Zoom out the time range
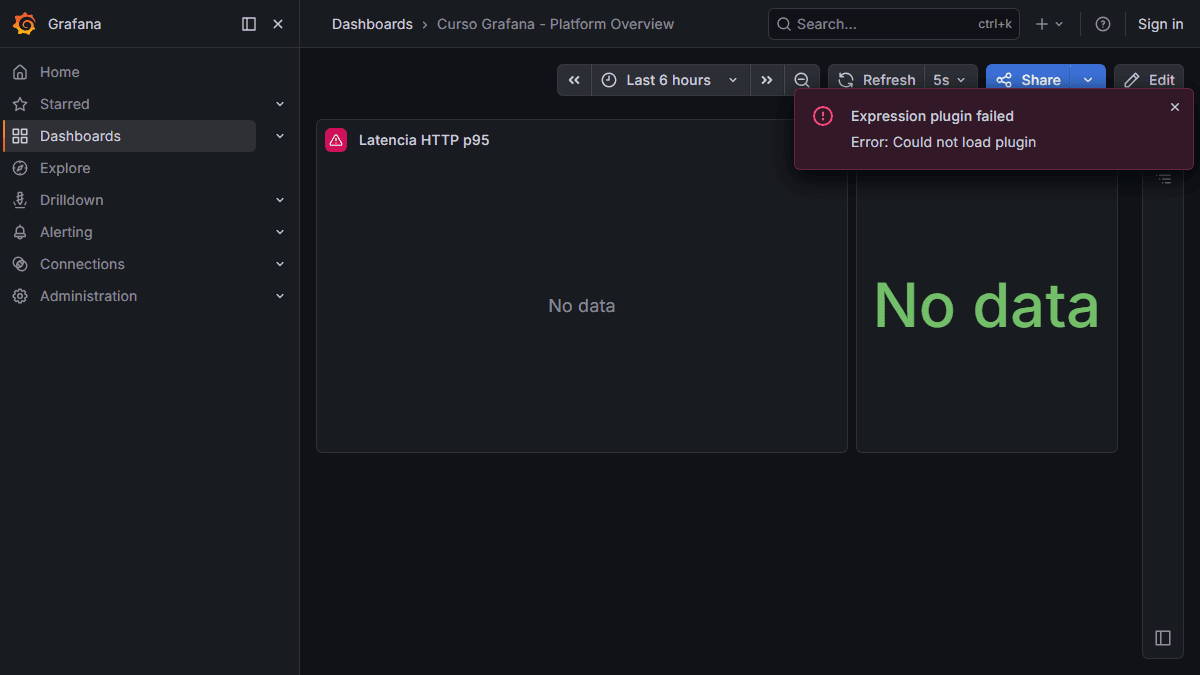This screenshot has height=675, width=1200. (802, 80)
